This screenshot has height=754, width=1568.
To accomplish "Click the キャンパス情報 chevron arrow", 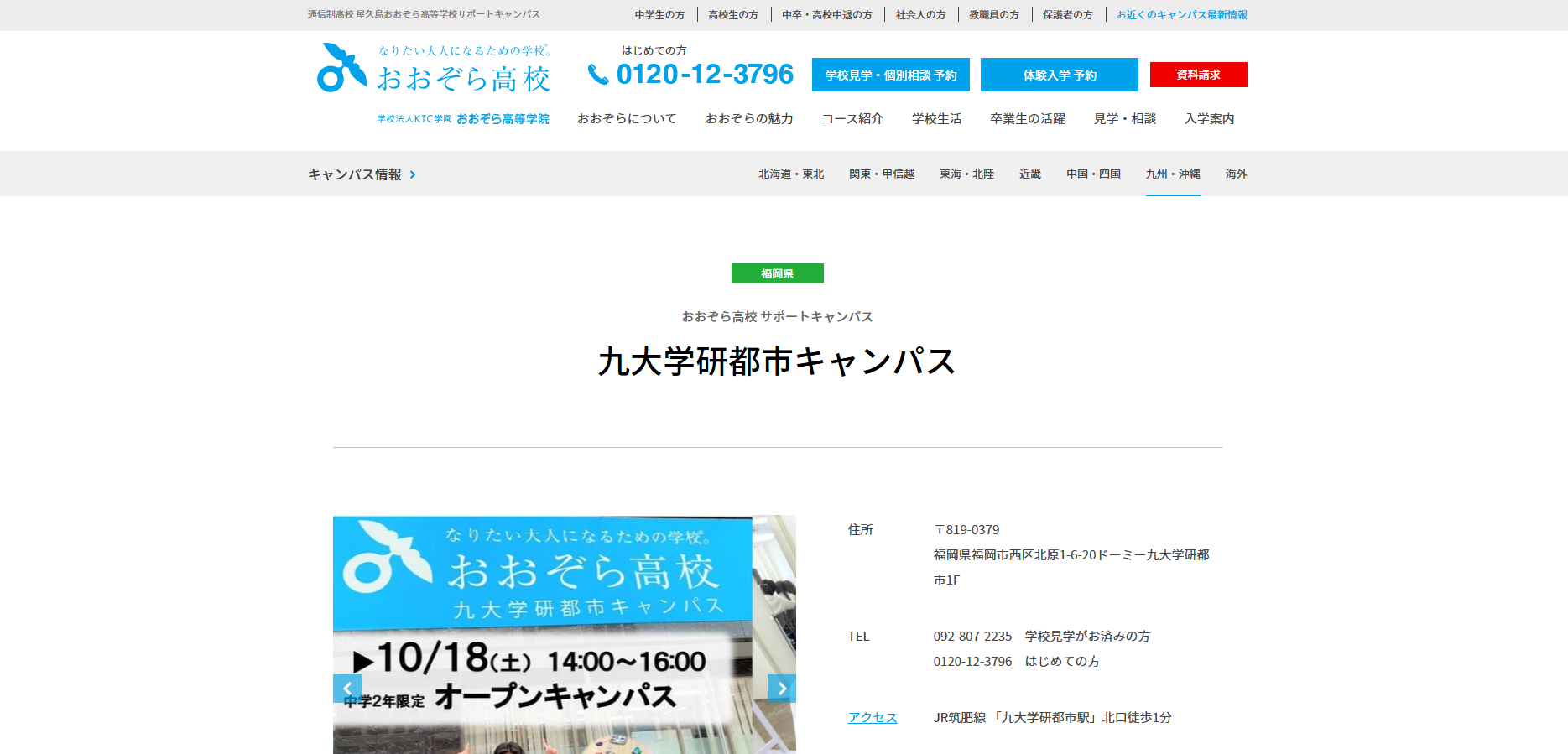I will coord(413,174).
